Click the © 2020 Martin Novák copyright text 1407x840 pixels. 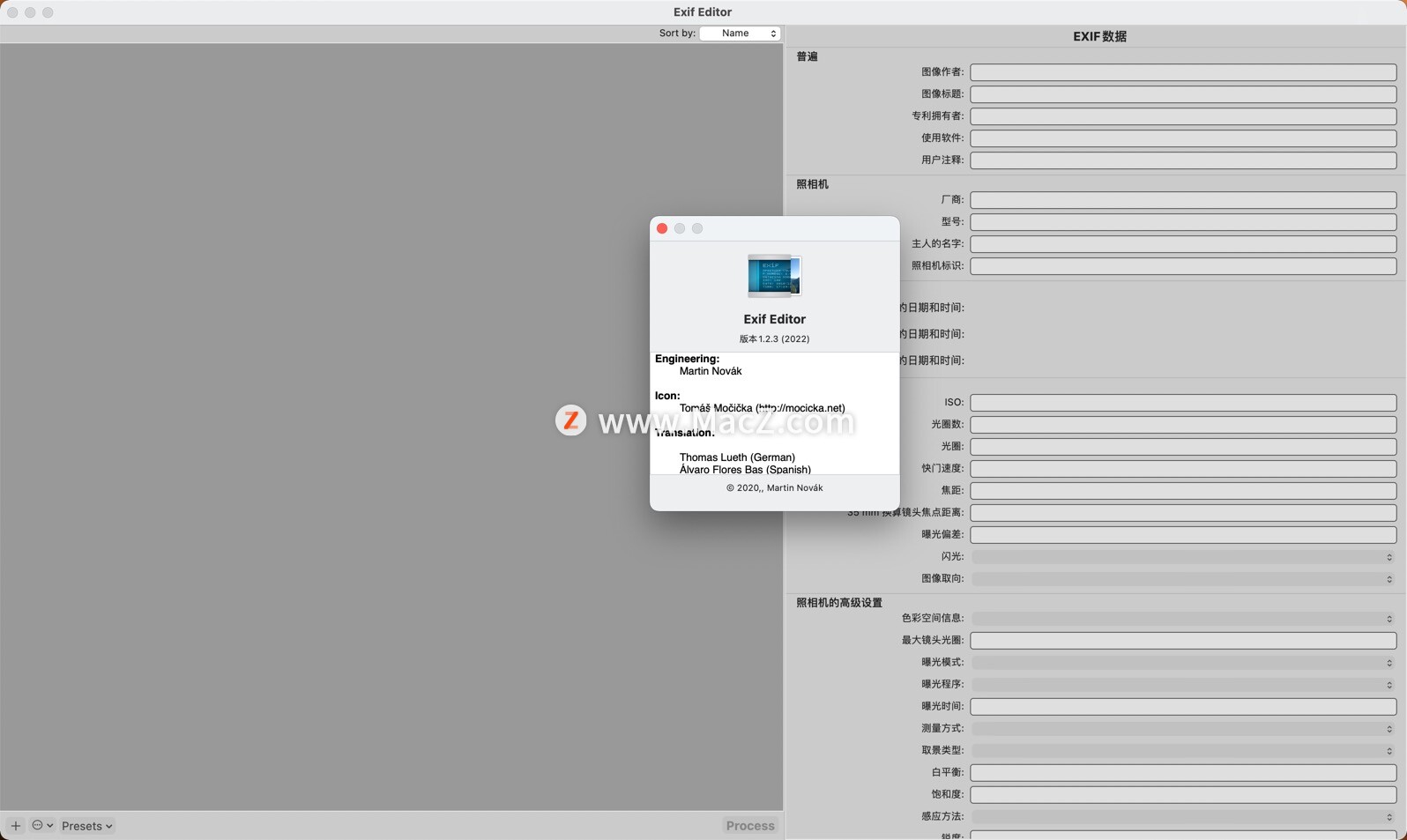click(774, 488)
